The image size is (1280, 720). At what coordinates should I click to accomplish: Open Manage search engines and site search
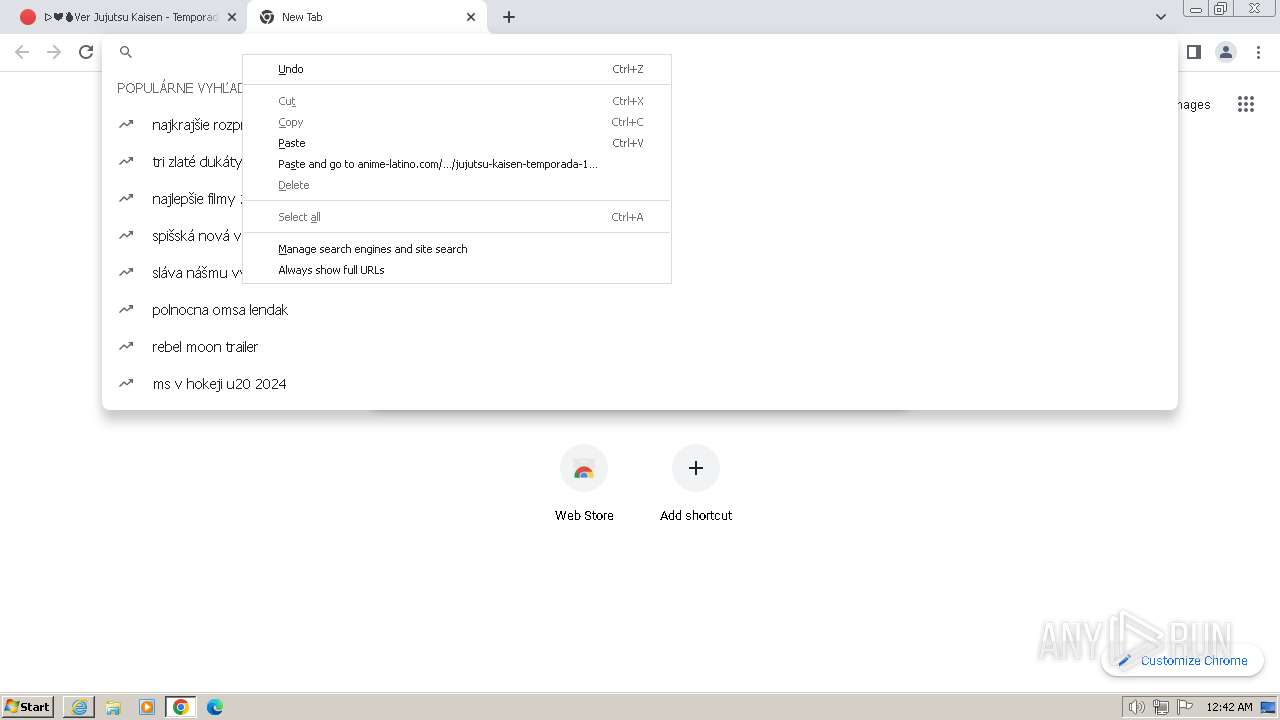click(x=457, y=249)
